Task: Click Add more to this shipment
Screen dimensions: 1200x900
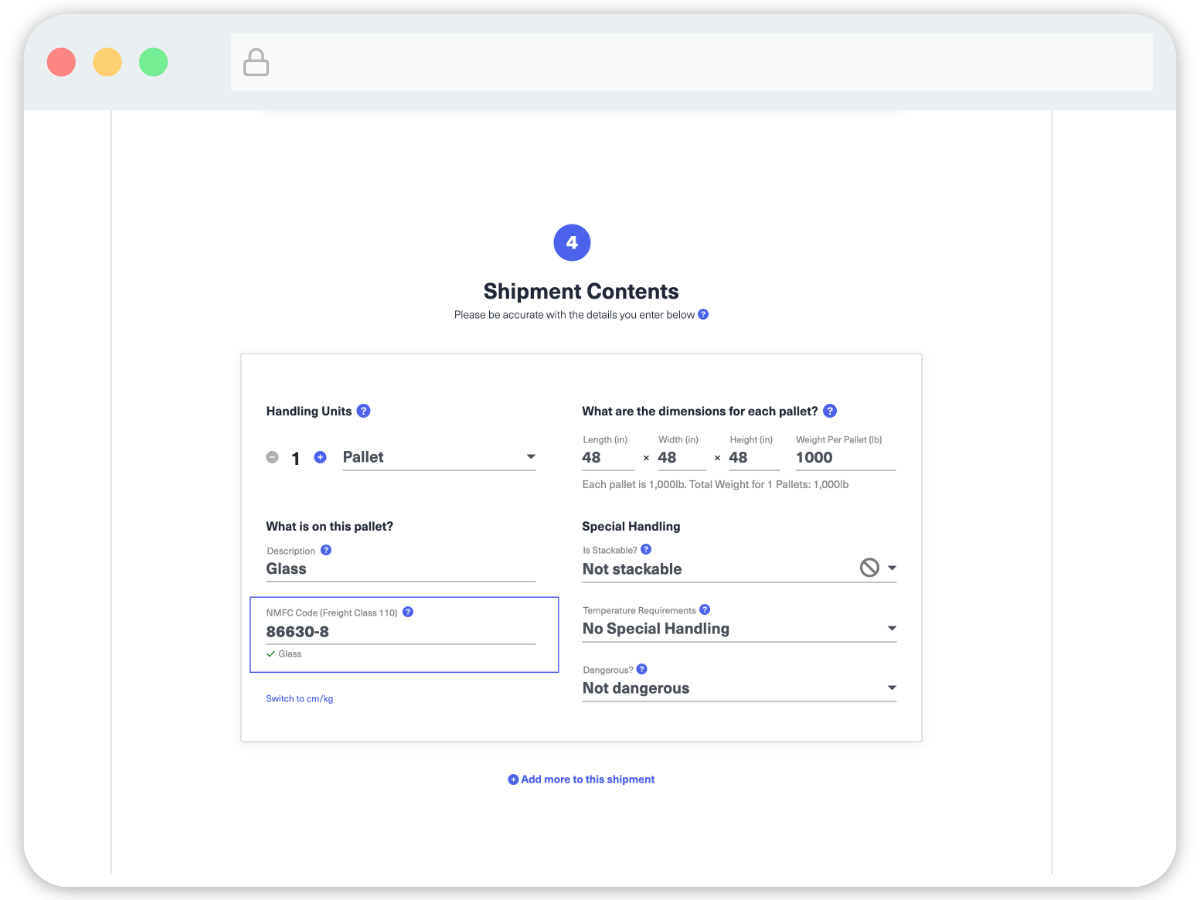Action: (x=581, y=779)
